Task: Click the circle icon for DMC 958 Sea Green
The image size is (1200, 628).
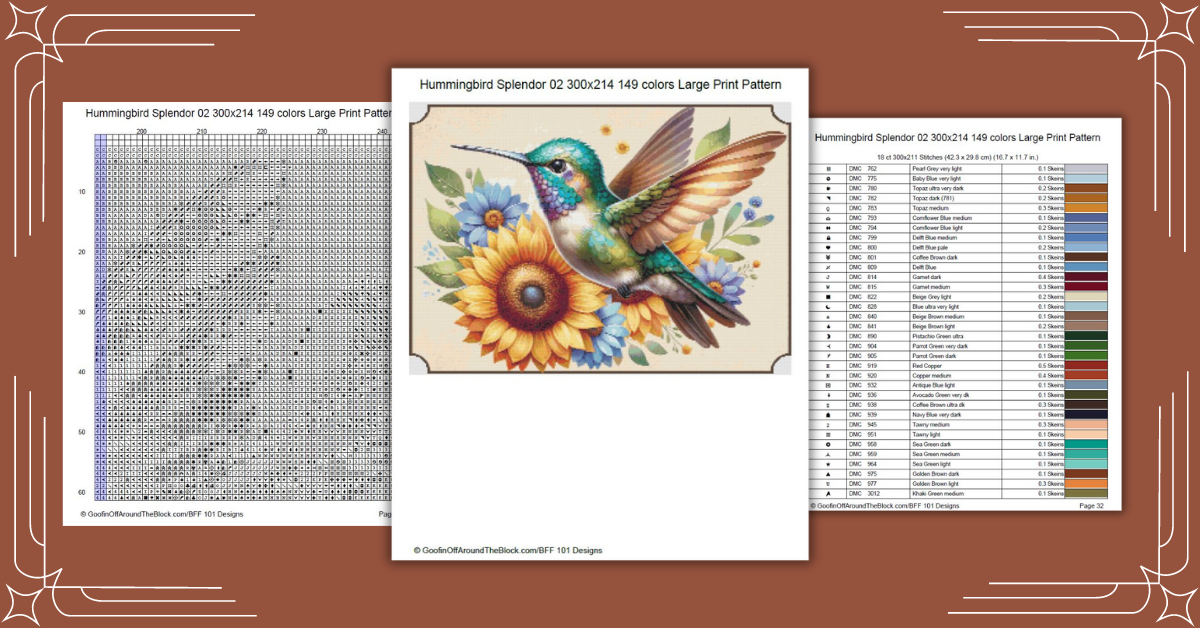Action: coord(828,445)
